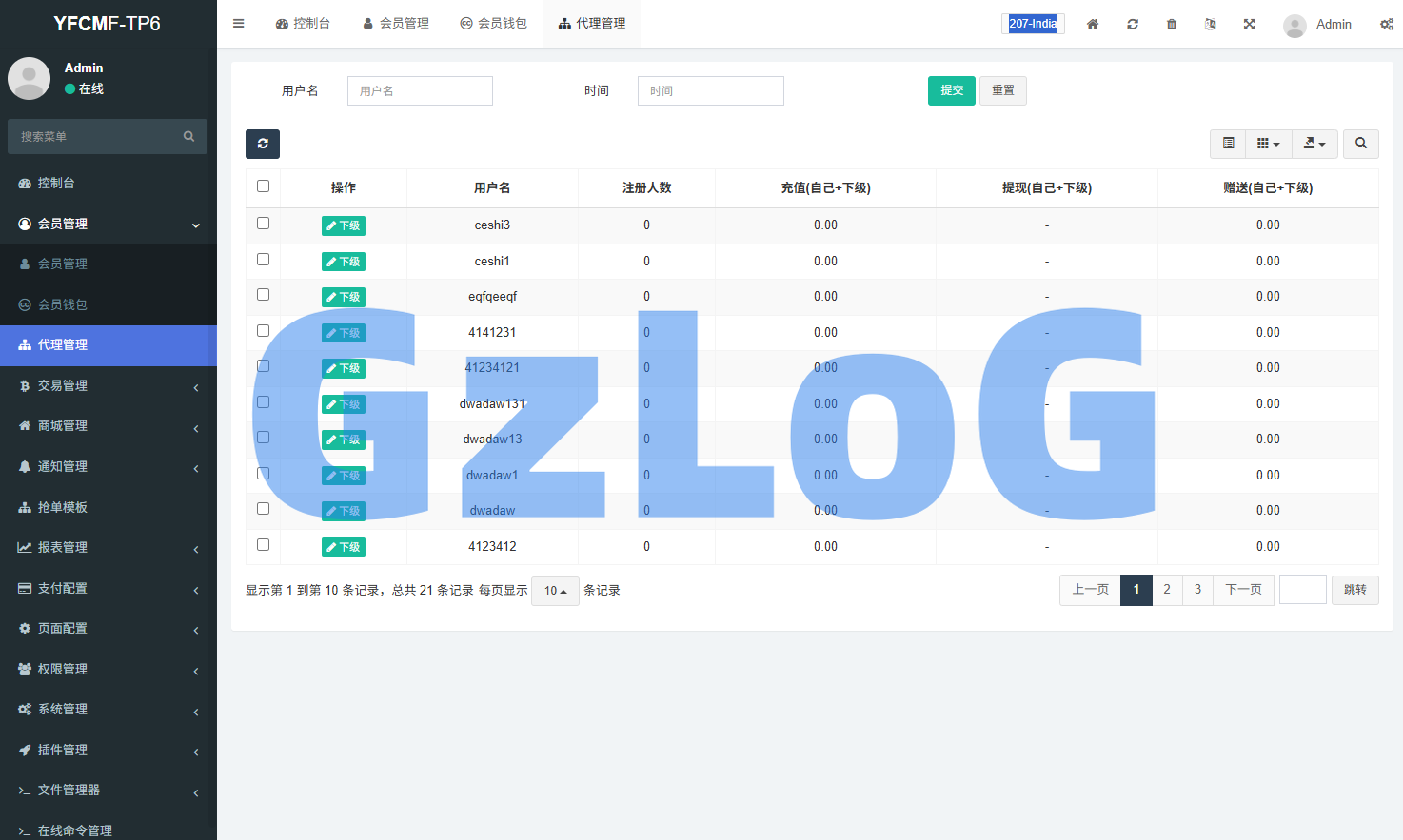Switch to the 会员钱包 tab

[x=493, y=24]
